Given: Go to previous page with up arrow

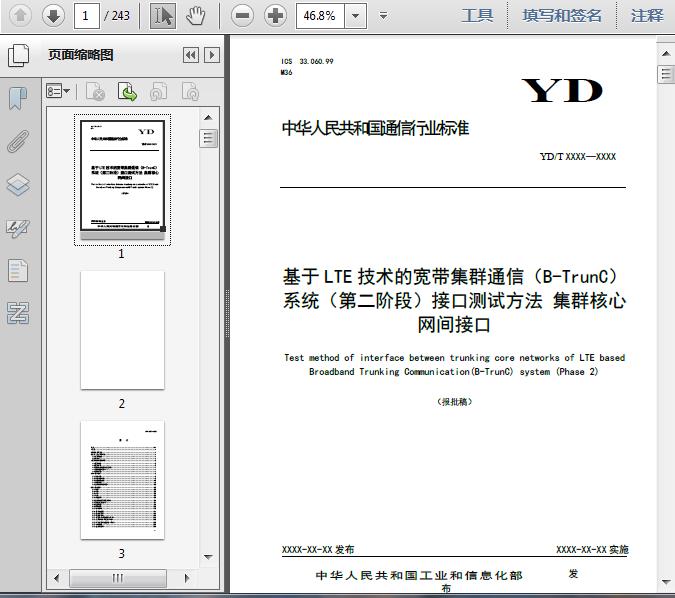Looking at the screenshot, I should [x=20, y=16].
